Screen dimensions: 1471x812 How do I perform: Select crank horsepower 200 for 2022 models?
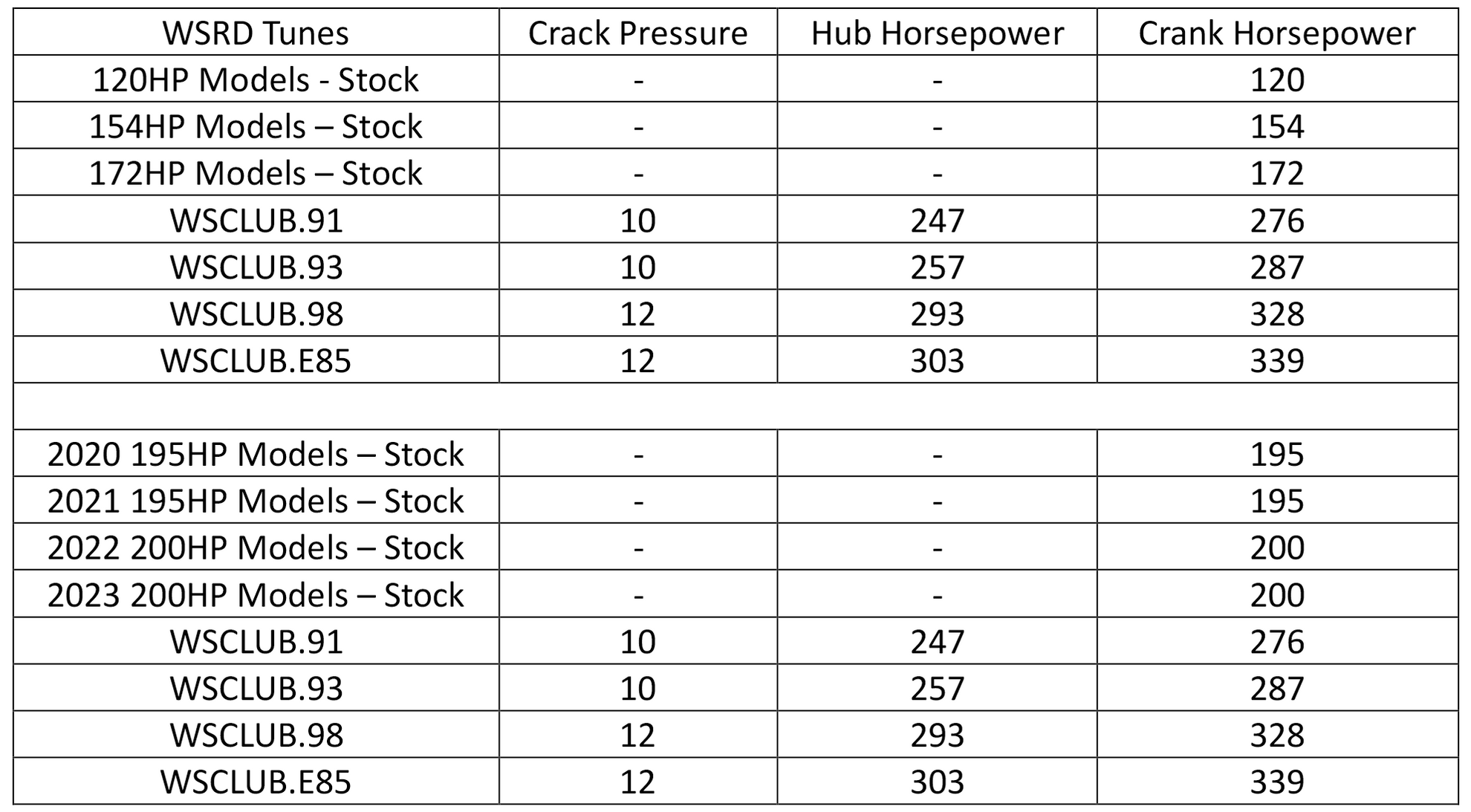pyautogui.click(x=1276, y=548)
